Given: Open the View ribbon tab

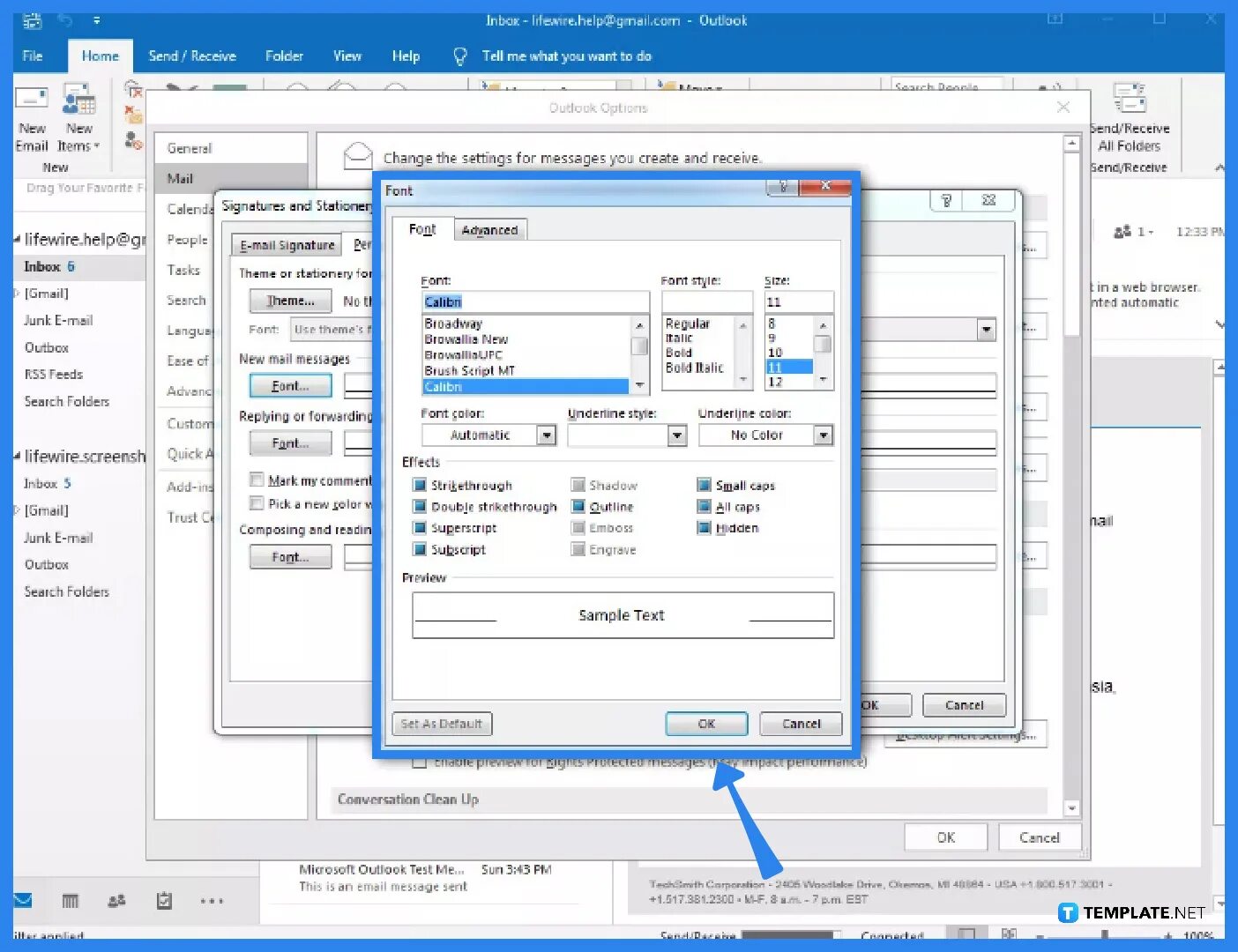Looking at the screenshot, I should 347,56.
